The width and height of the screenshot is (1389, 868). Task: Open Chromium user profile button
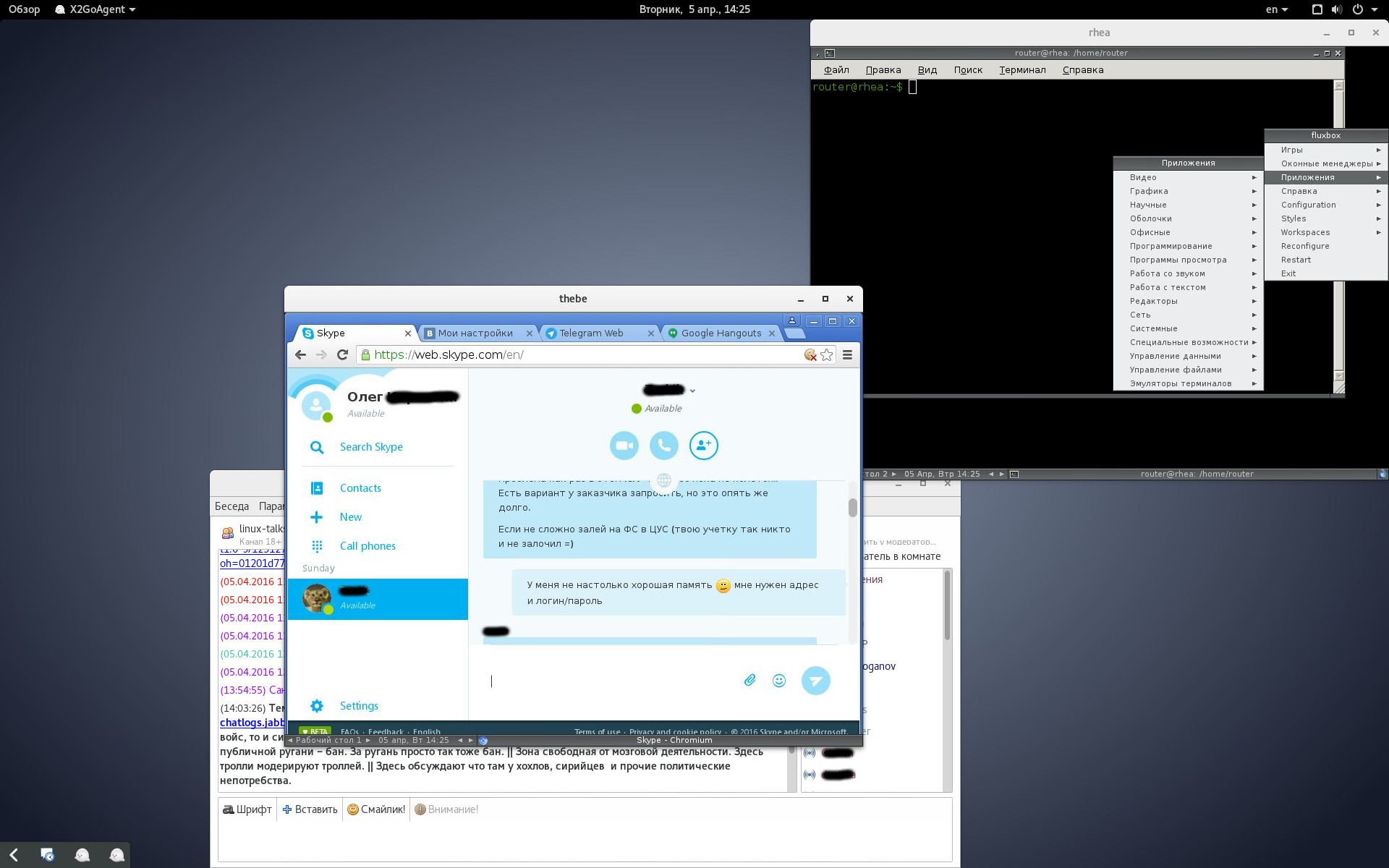[x=792, y=320]
